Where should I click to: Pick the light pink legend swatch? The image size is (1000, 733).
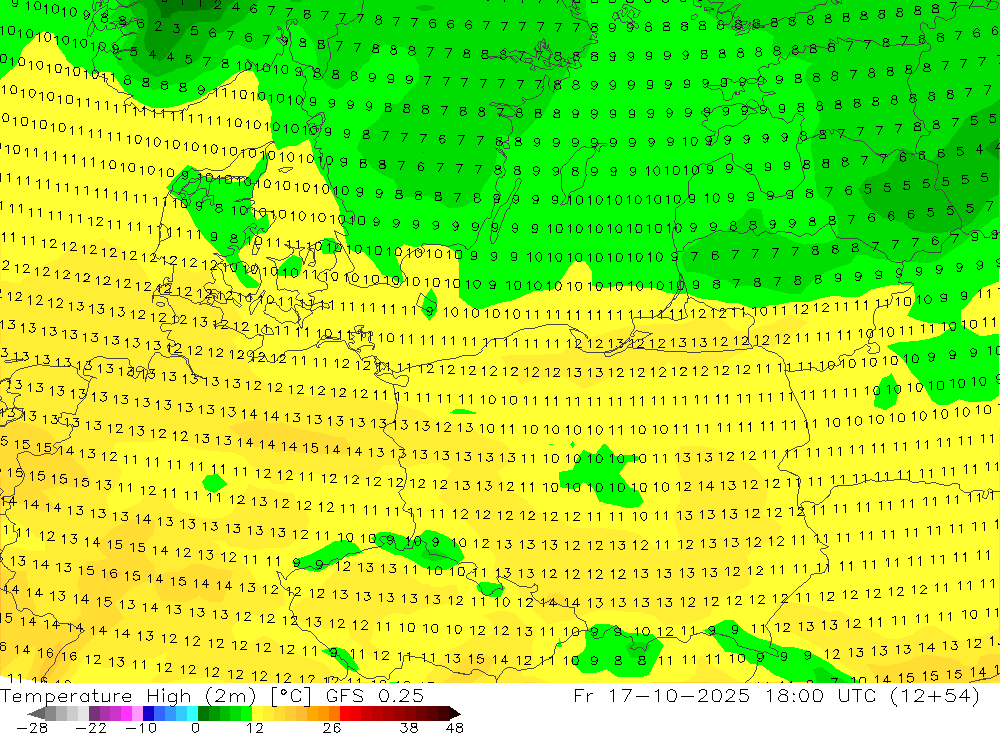pos(137,713)
